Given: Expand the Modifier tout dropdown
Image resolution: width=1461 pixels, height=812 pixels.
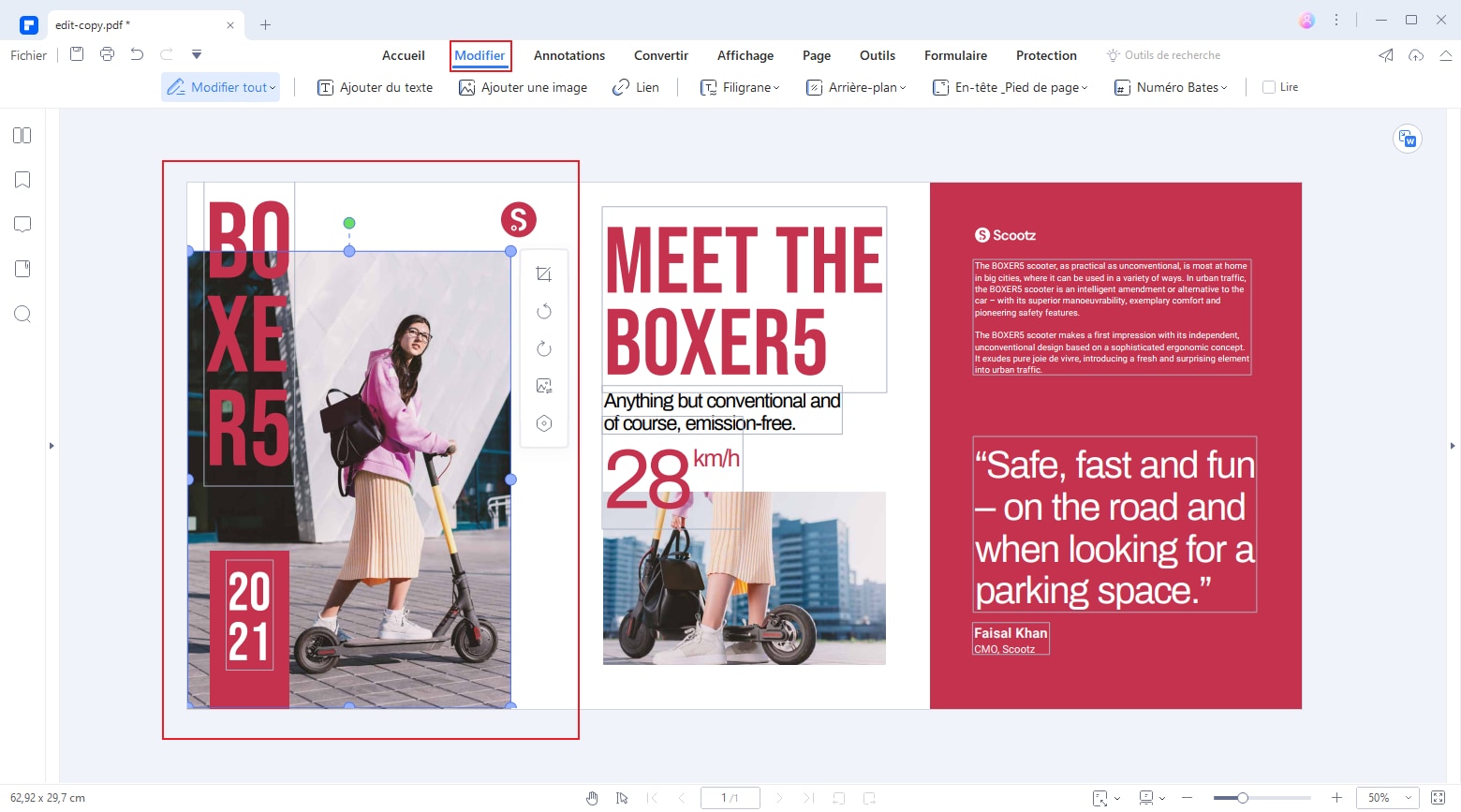Looking at the screenshot, I should (x=221, y=87).
